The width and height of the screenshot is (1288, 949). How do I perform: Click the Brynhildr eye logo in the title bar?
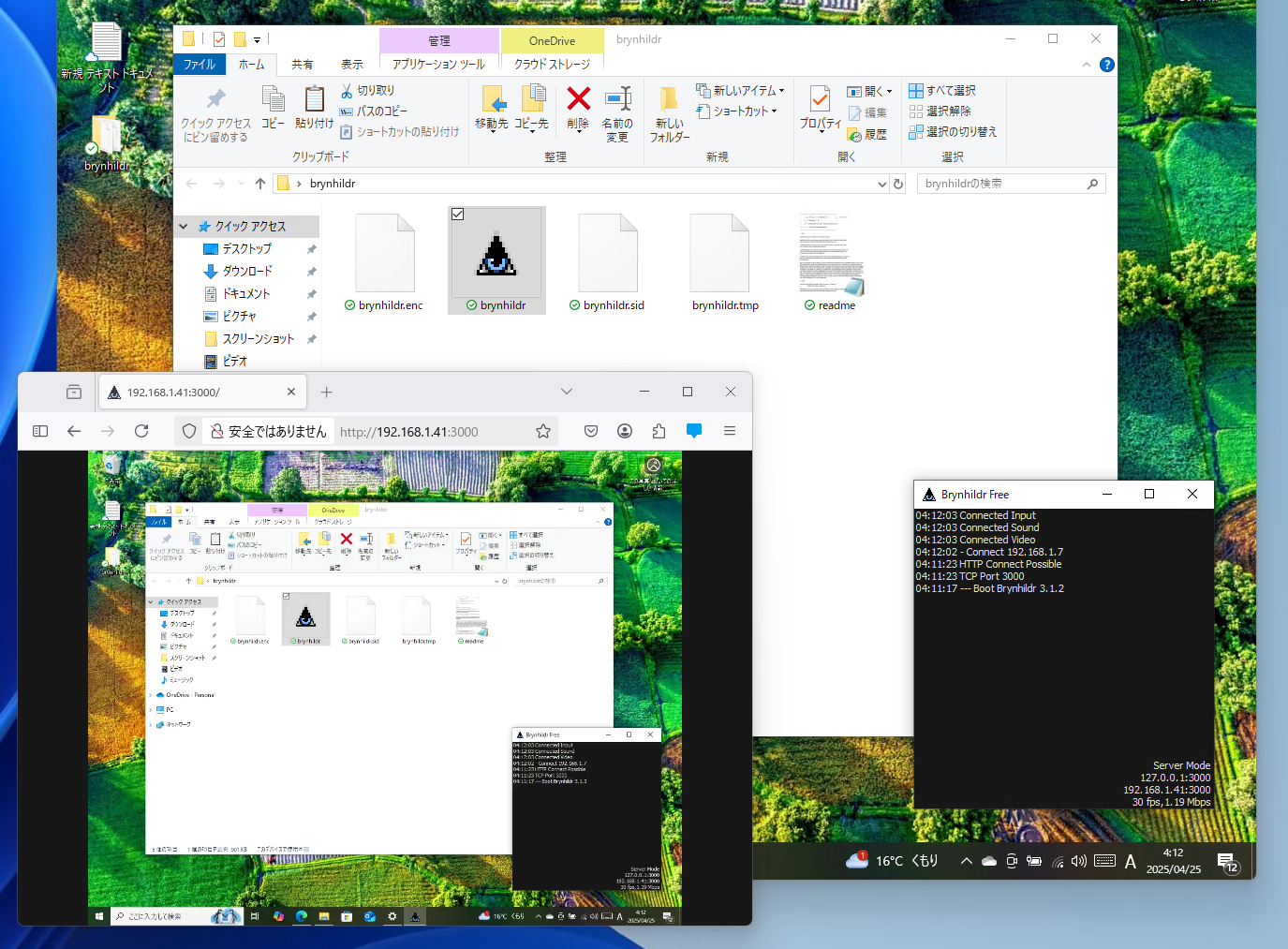pos(928,494)
